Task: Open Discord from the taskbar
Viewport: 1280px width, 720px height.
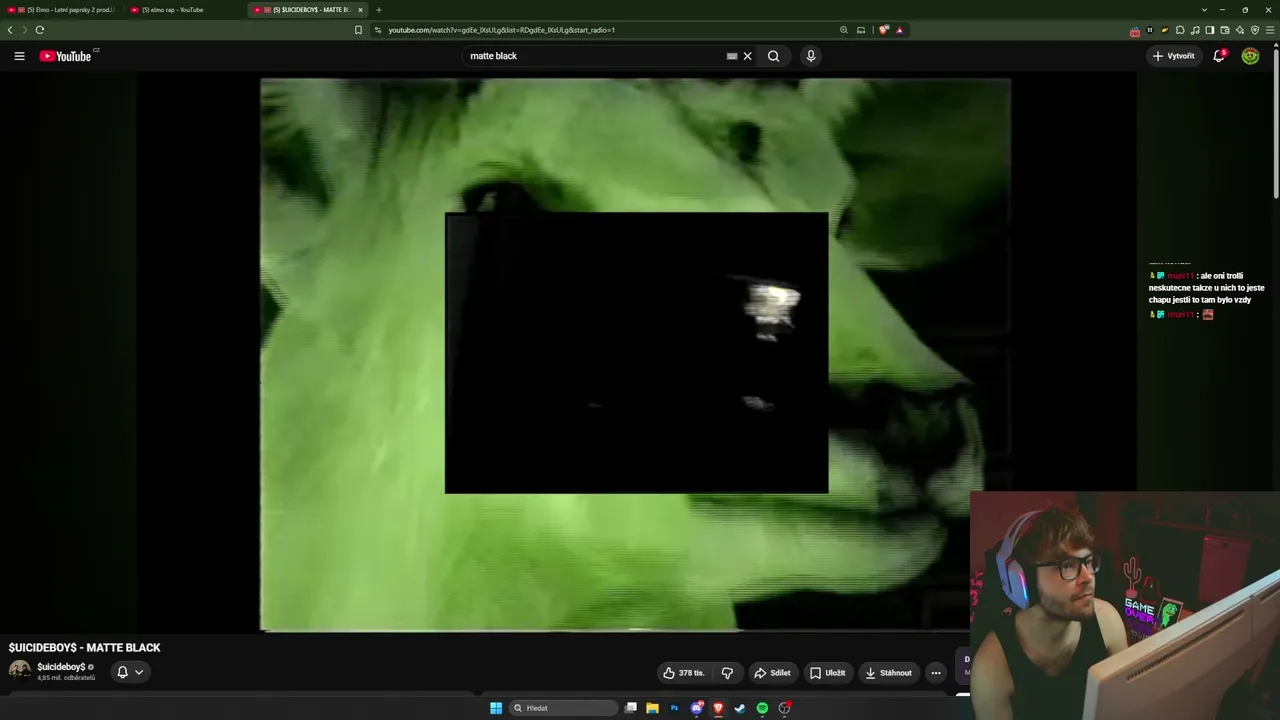Action: pyautogui.click(x=697, y=708)
